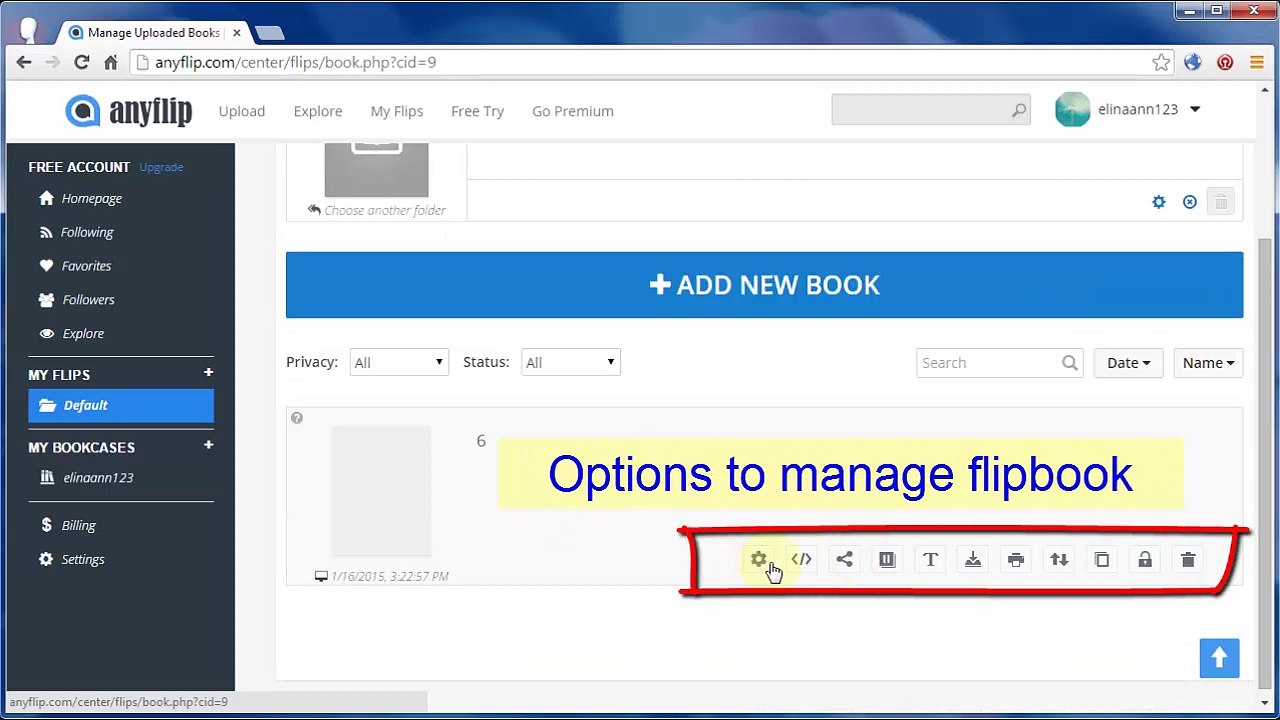Open Followers in the sidebar

click(88, 300)
